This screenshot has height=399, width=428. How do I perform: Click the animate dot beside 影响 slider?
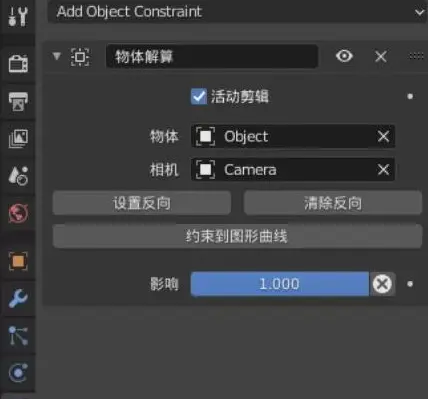(410, 284)
